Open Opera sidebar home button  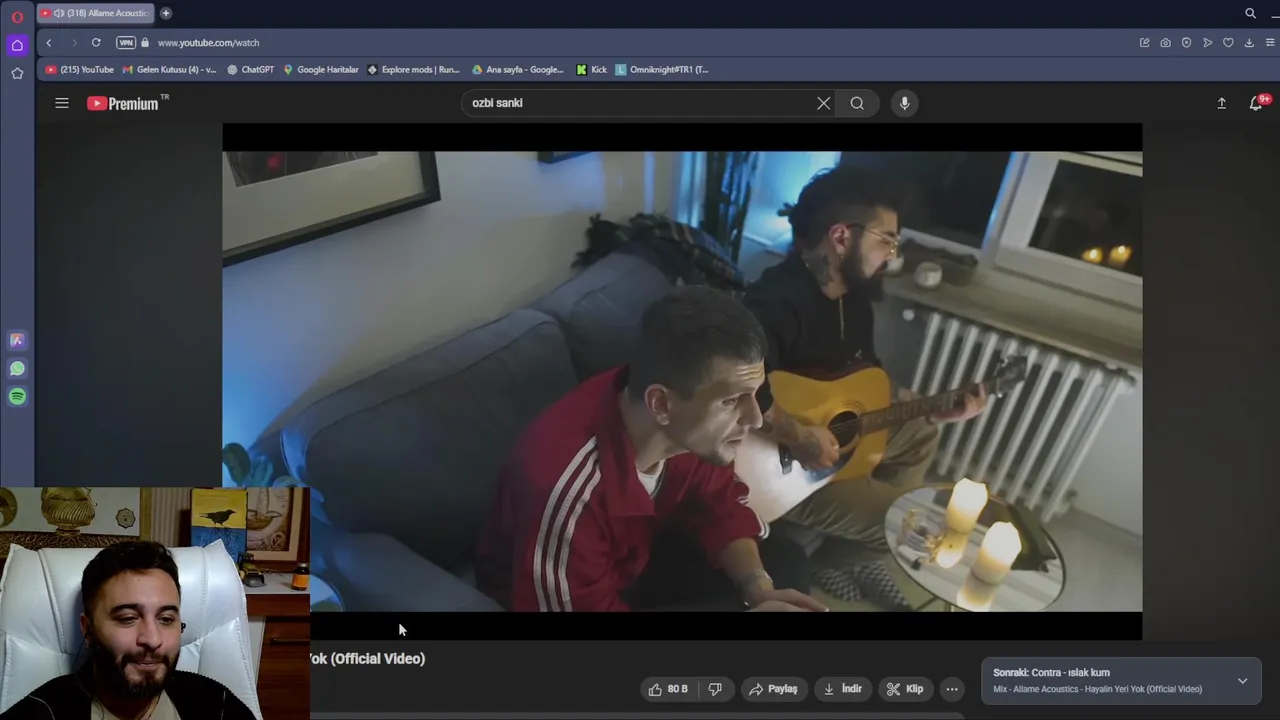17,45
